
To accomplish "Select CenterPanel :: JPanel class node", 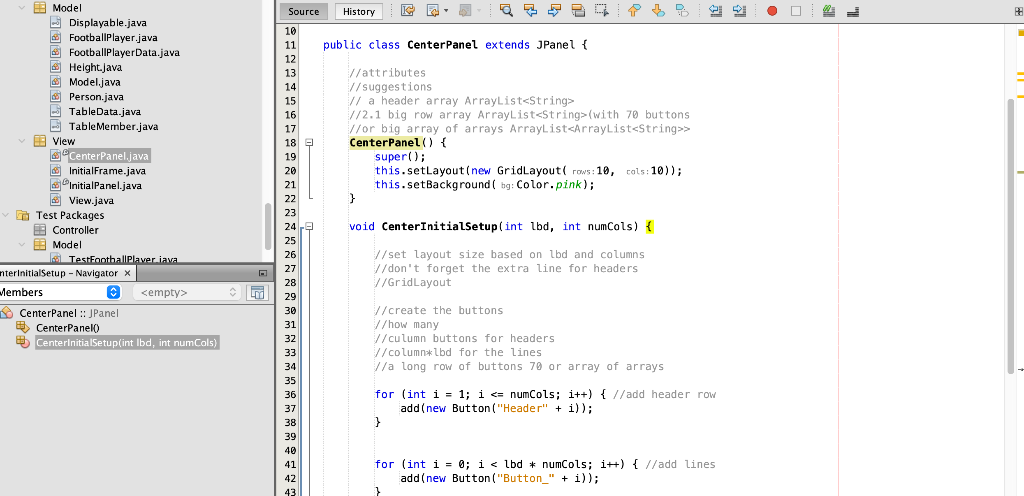I will [69, 313].
